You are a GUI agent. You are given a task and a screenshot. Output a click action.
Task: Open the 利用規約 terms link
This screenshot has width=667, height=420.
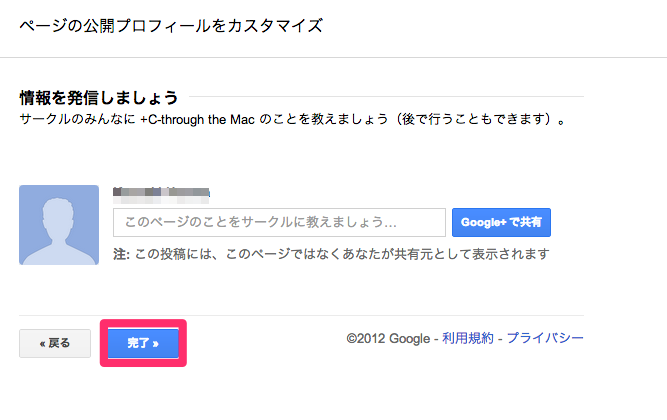point(468,339)
